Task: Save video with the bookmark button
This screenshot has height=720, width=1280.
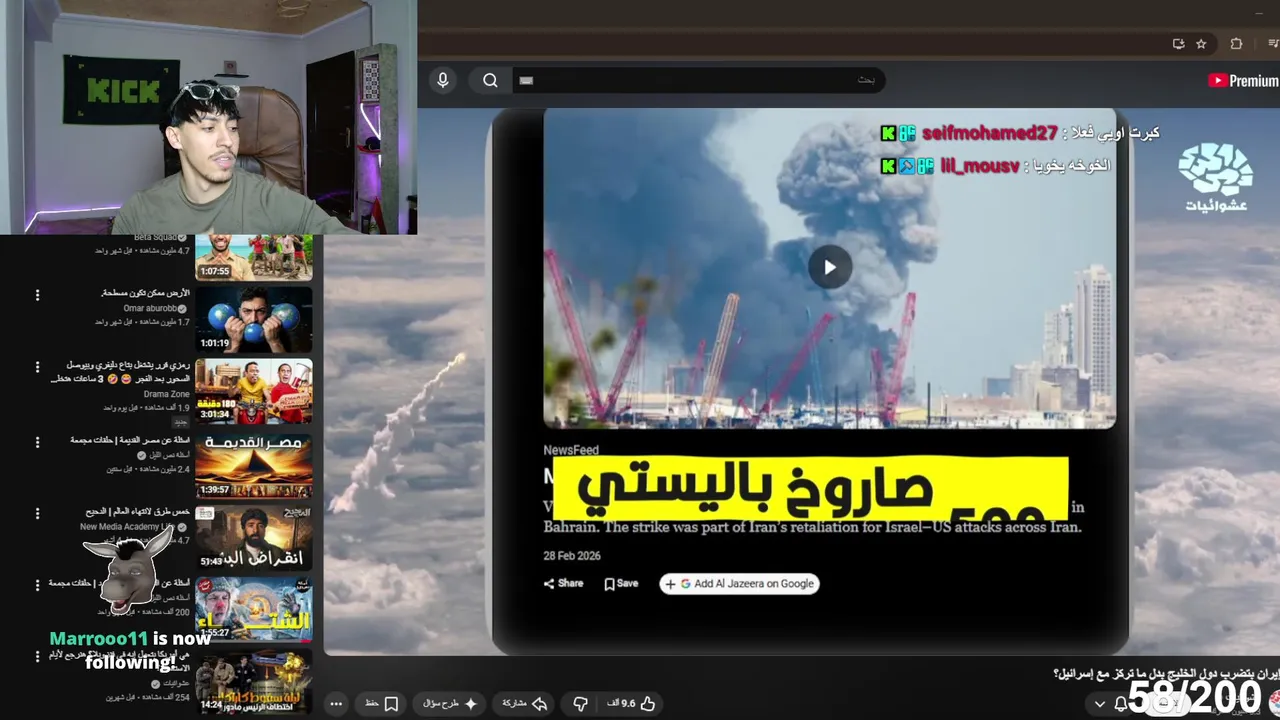Action: 381,704
